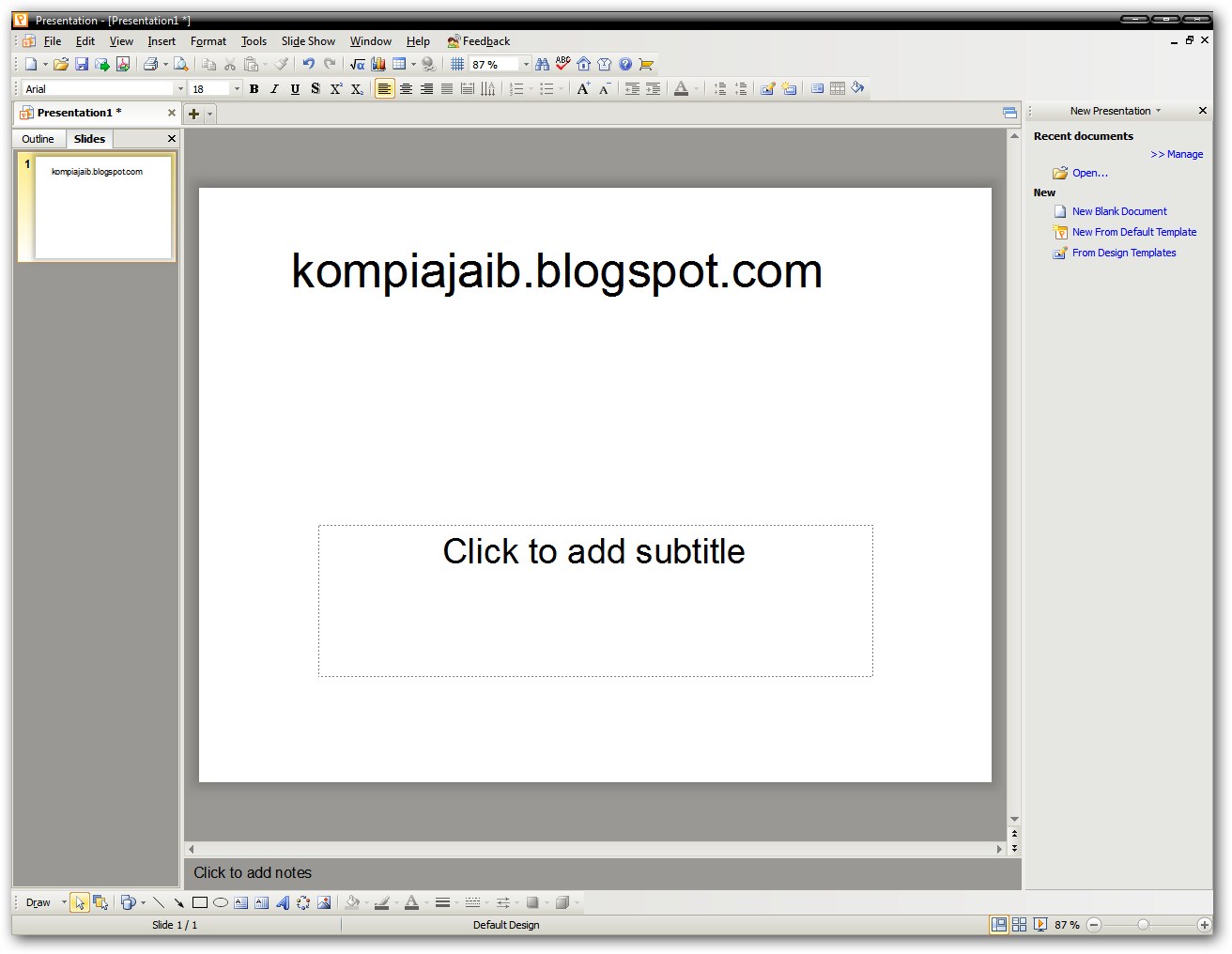Expand the insert table dropdown arrow
1232x954 pixels.
point(413,65)
